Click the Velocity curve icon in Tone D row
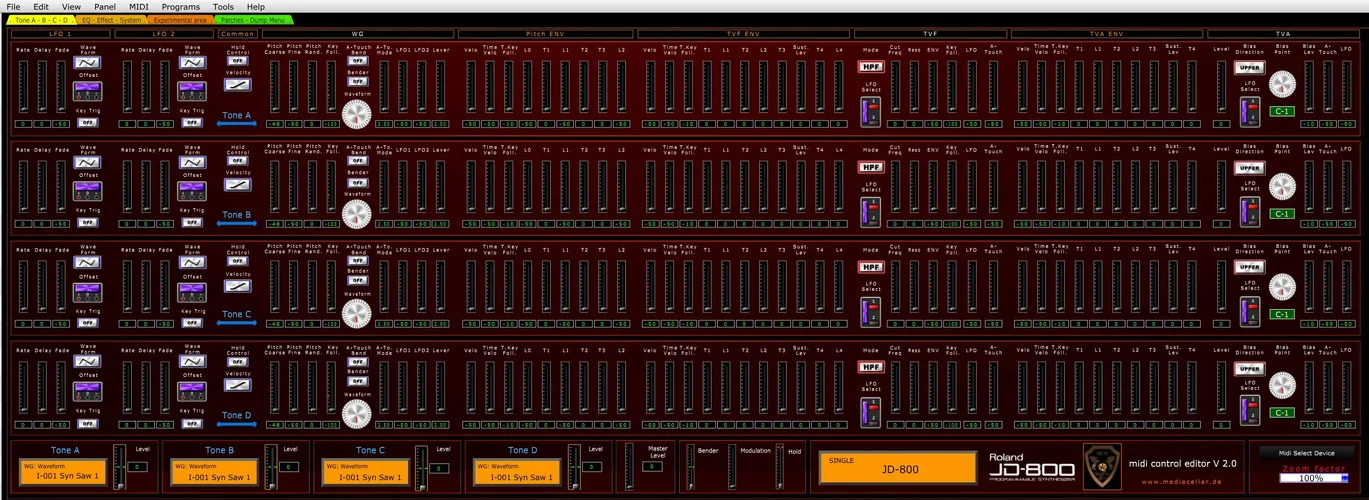Viewport: 1369px width, 500px height. coord(237,384)
